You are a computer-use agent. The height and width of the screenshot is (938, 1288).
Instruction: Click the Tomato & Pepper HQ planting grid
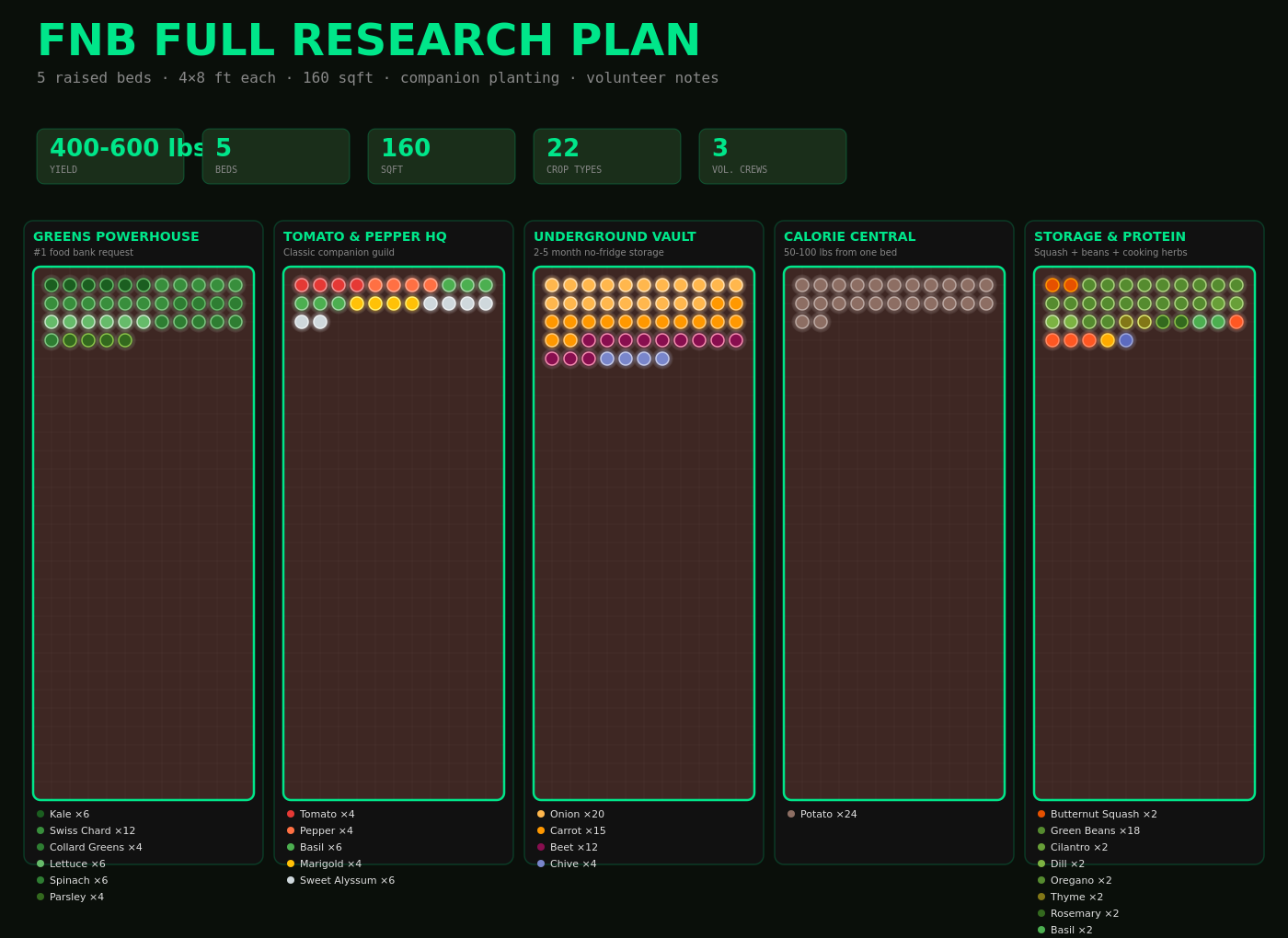click(394, 533)
